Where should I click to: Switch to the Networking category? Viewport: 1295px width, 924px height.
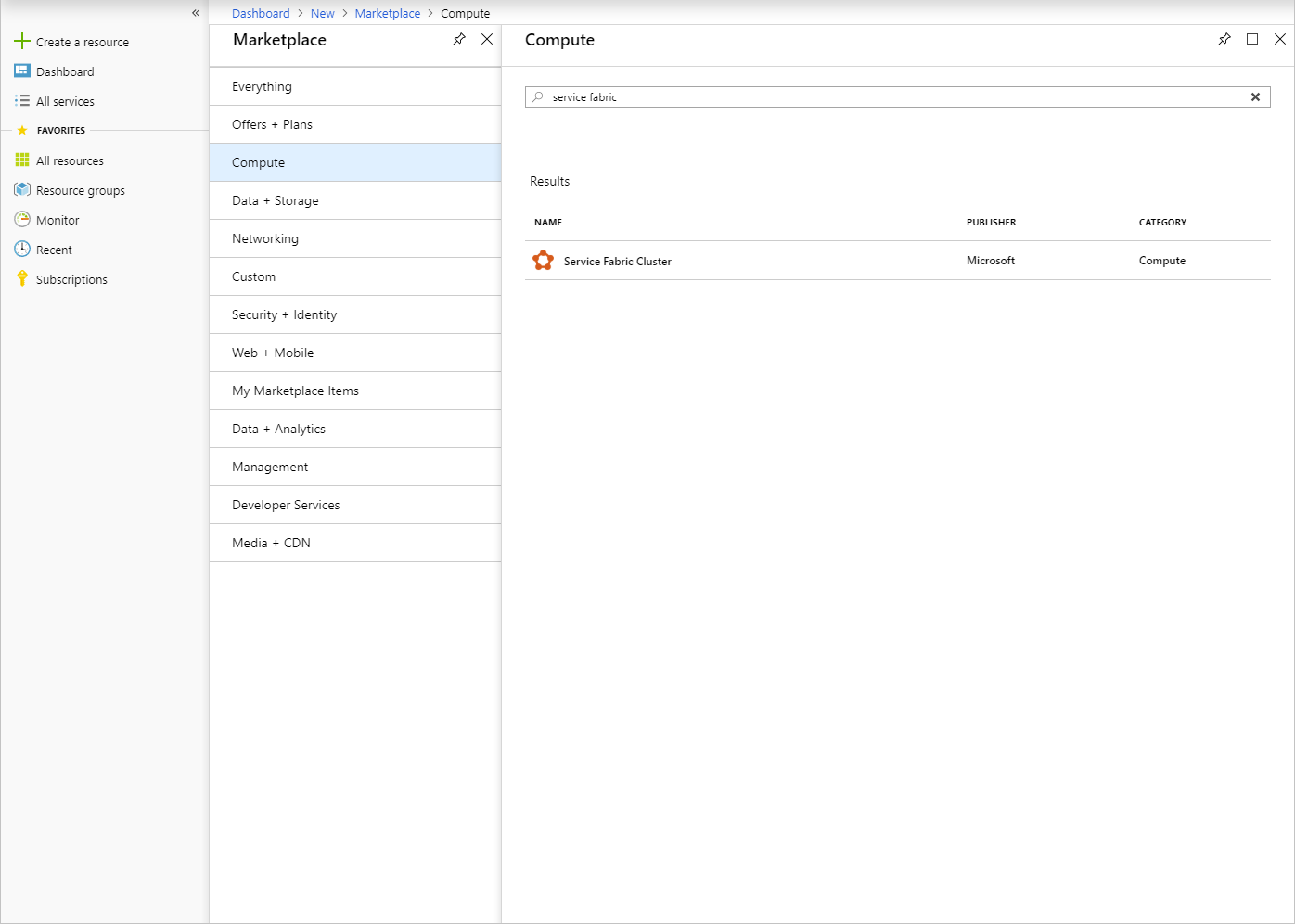(x=264, y=238)
